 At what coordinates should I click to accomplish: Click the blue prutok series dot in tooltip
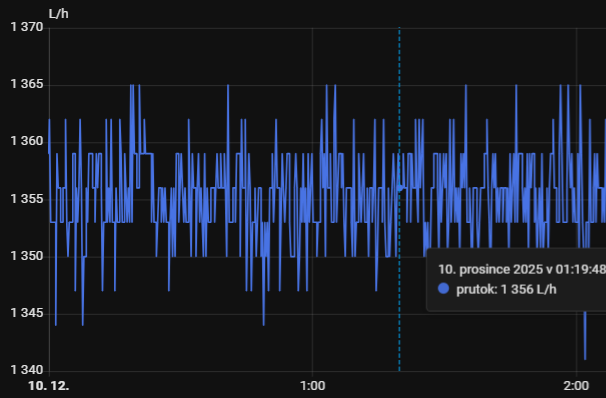tap(443, 289)
